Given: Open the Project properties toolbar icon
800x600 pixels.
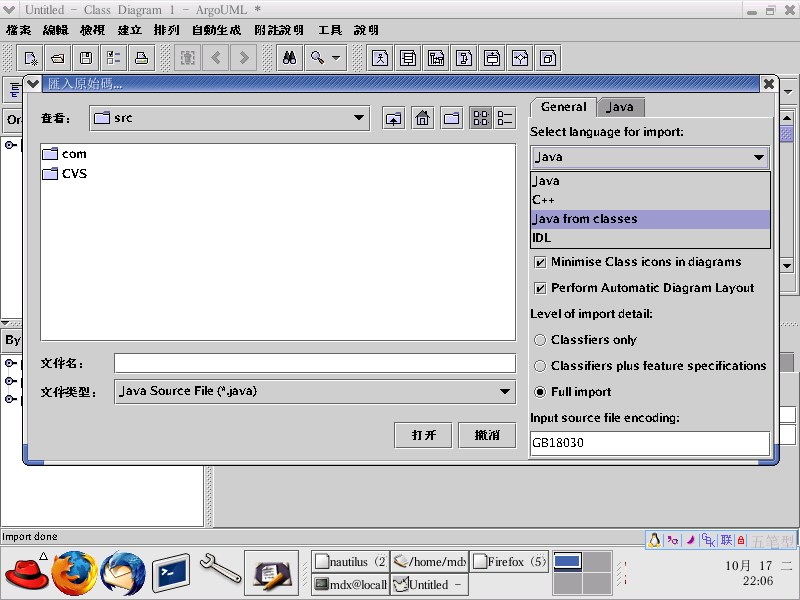Looking at the screenshot, I should click(x=113, y=58).
